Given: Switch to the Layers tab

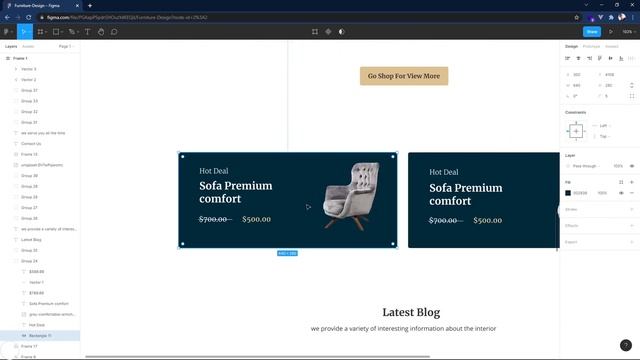Looking at the screenshot, I should point(11,47).
